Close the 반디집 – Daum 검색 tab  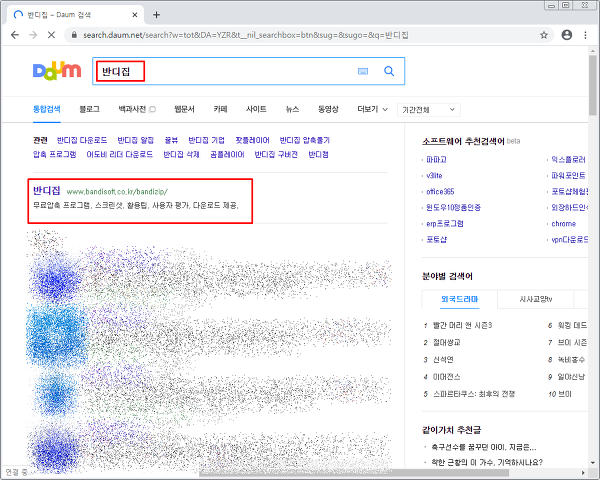[x=135, y=15]
